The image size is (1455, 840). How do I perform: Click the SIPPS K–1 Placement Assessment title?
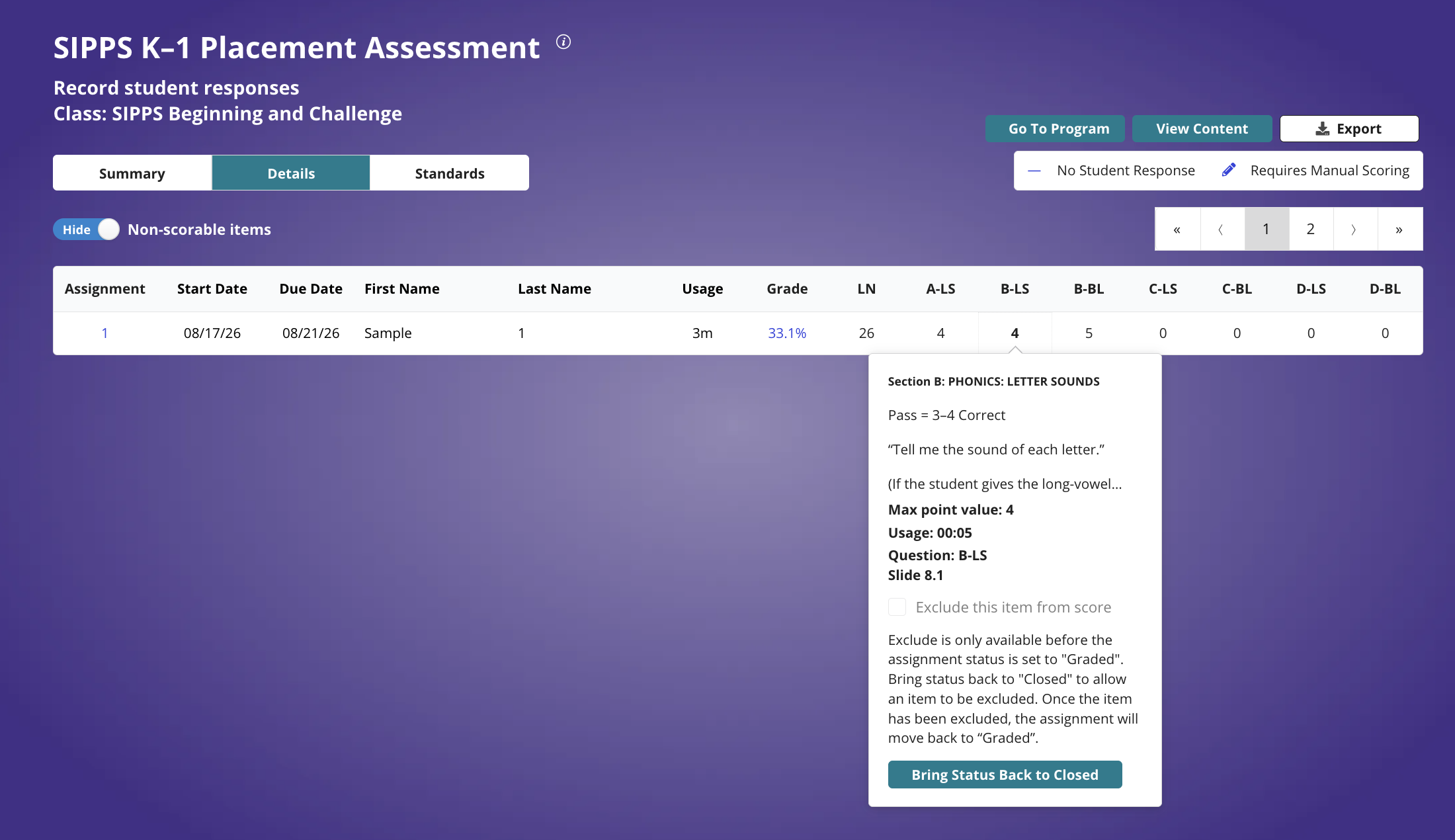pyautogui.click(x=296, y=48)
